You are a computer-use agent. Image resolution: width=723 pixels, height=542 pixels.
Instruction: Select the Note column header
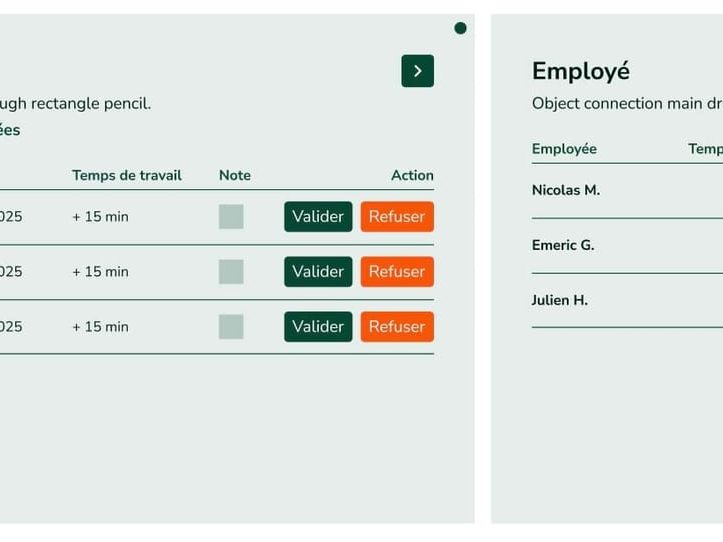(235, 176)
